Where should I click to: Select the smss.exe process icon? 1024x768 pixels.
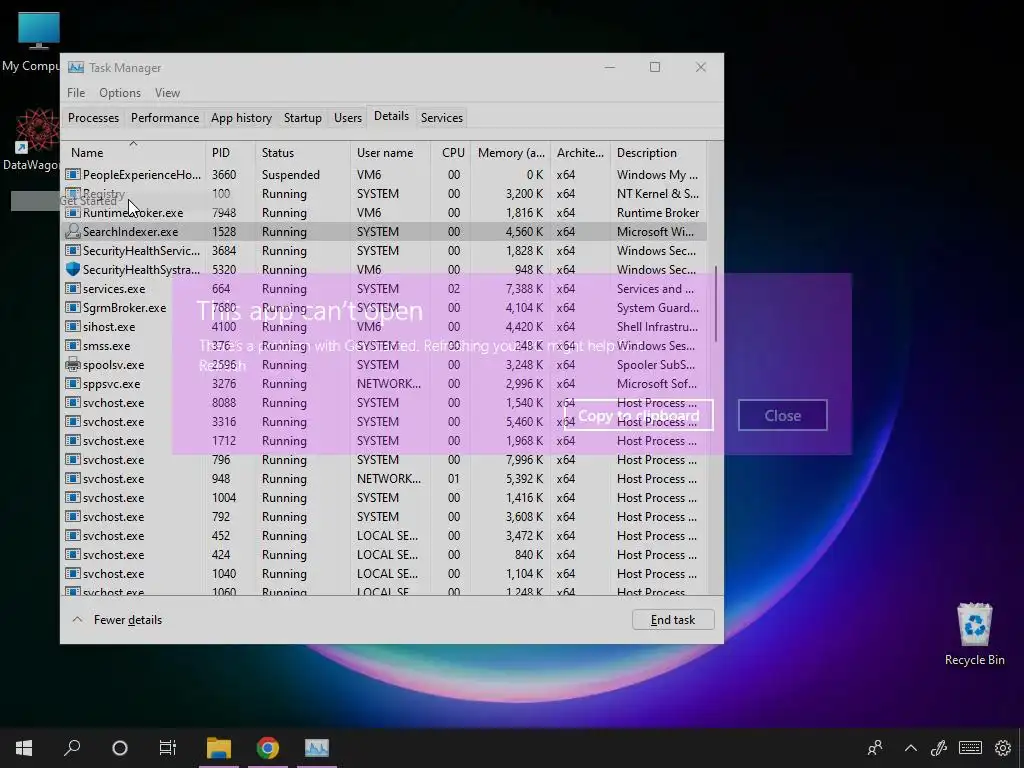[x=73, y=345]
